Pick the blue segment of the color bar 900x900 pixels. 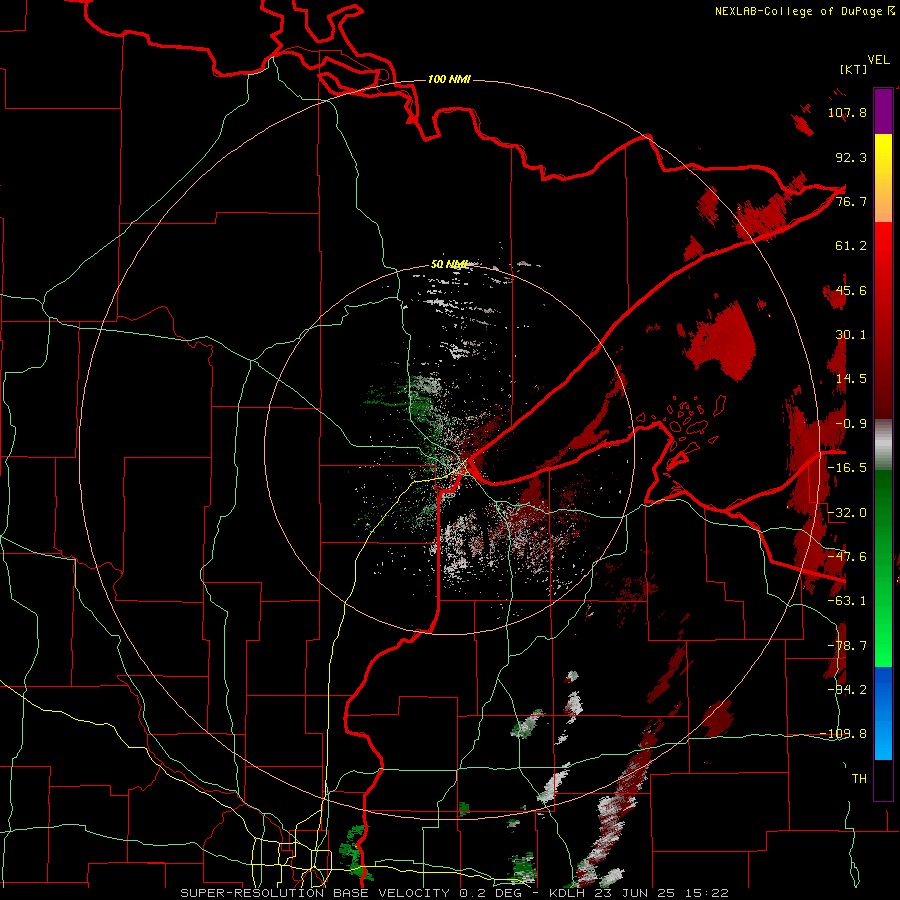883,713
